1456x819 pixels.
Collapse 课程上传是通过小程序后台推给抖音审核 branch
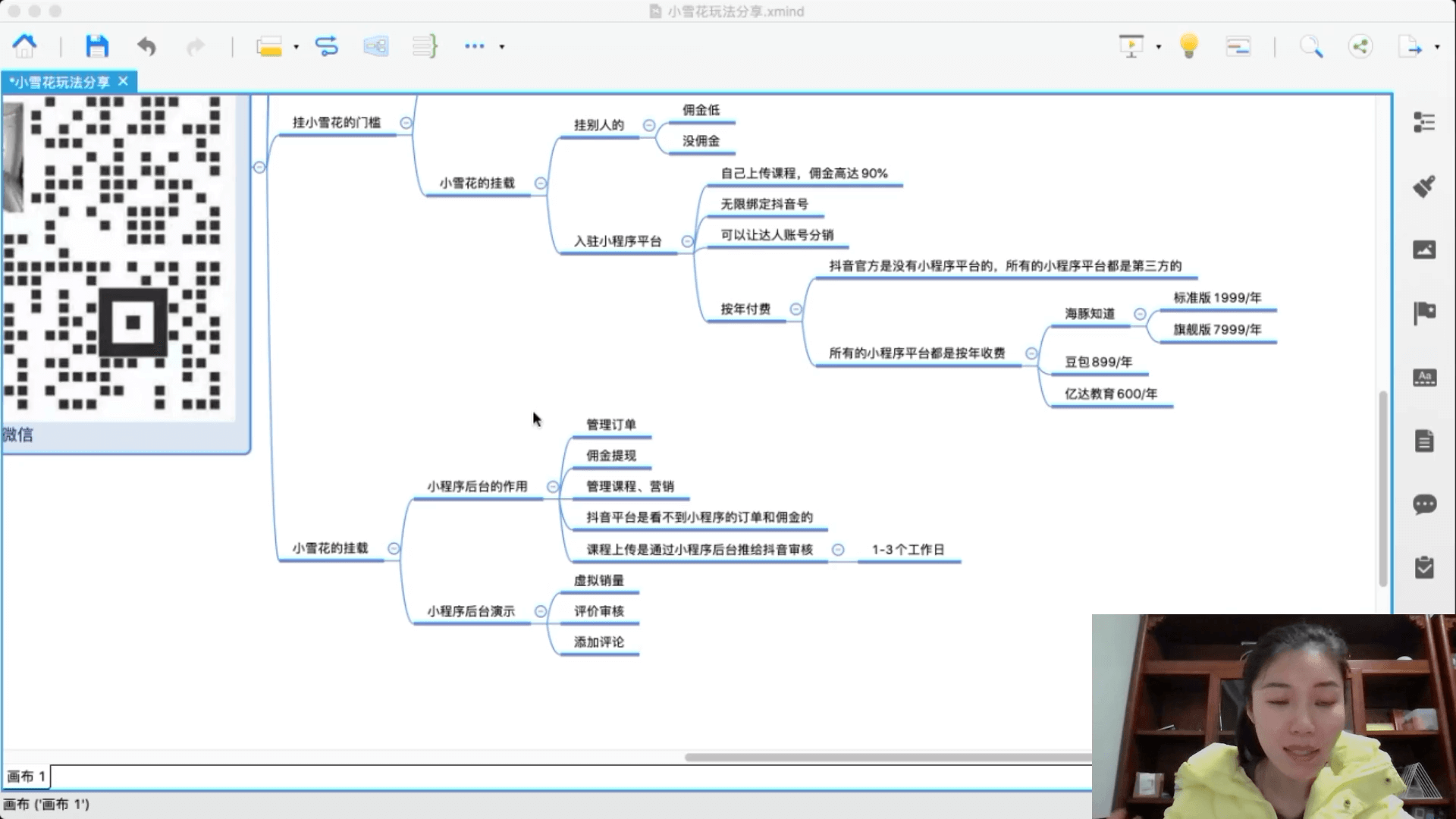pos(838,550)
